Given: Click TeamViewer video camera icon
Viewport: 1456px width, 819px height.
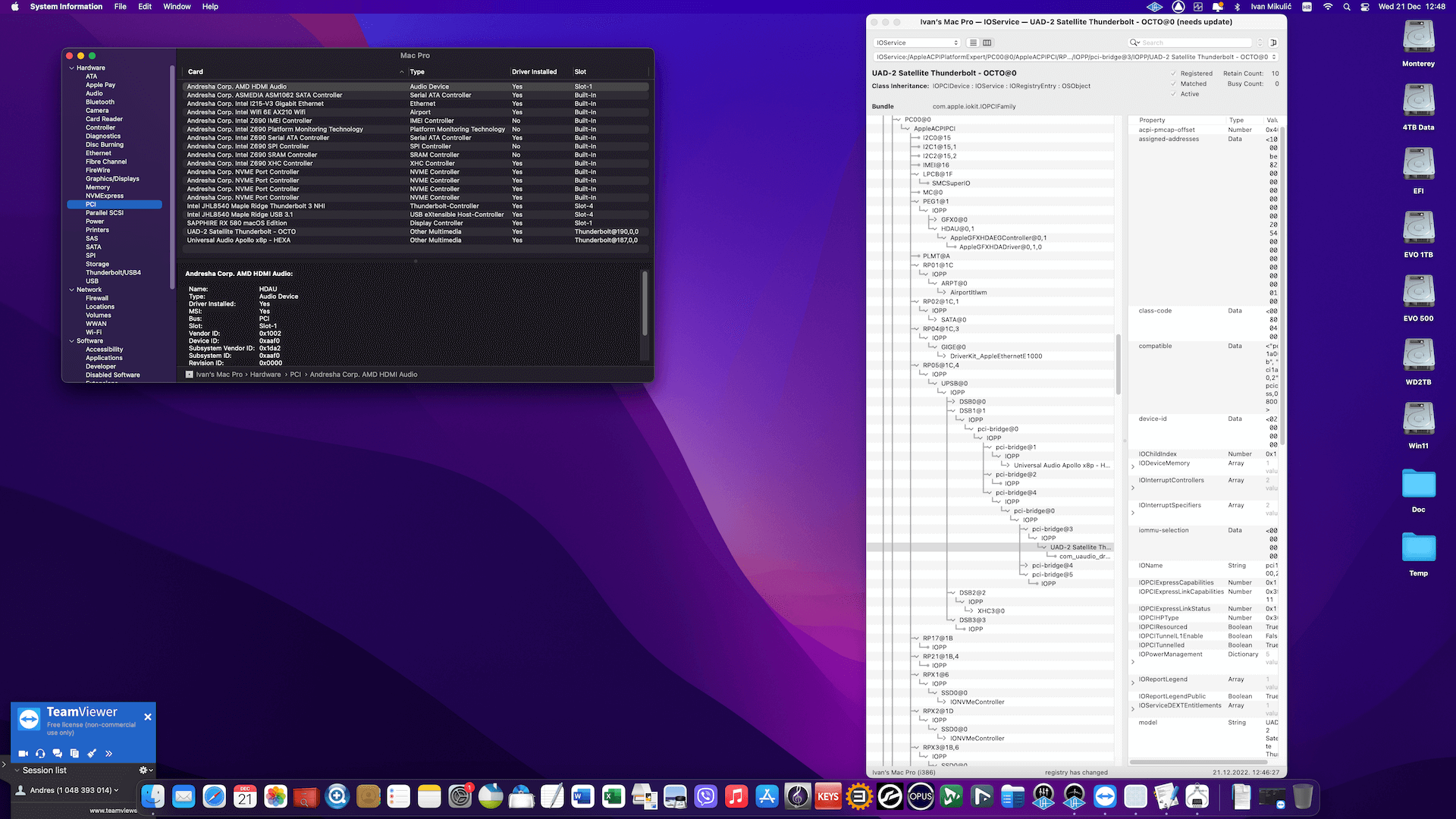Looking at the screenshot, I should pos(24,753).
